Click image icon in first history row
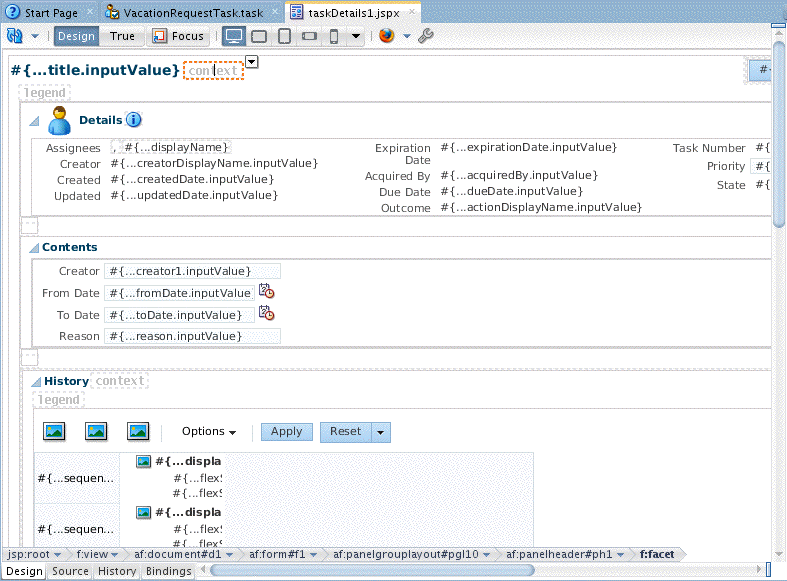Viewport: 787px width, 581px height. (x=144, y=462)
